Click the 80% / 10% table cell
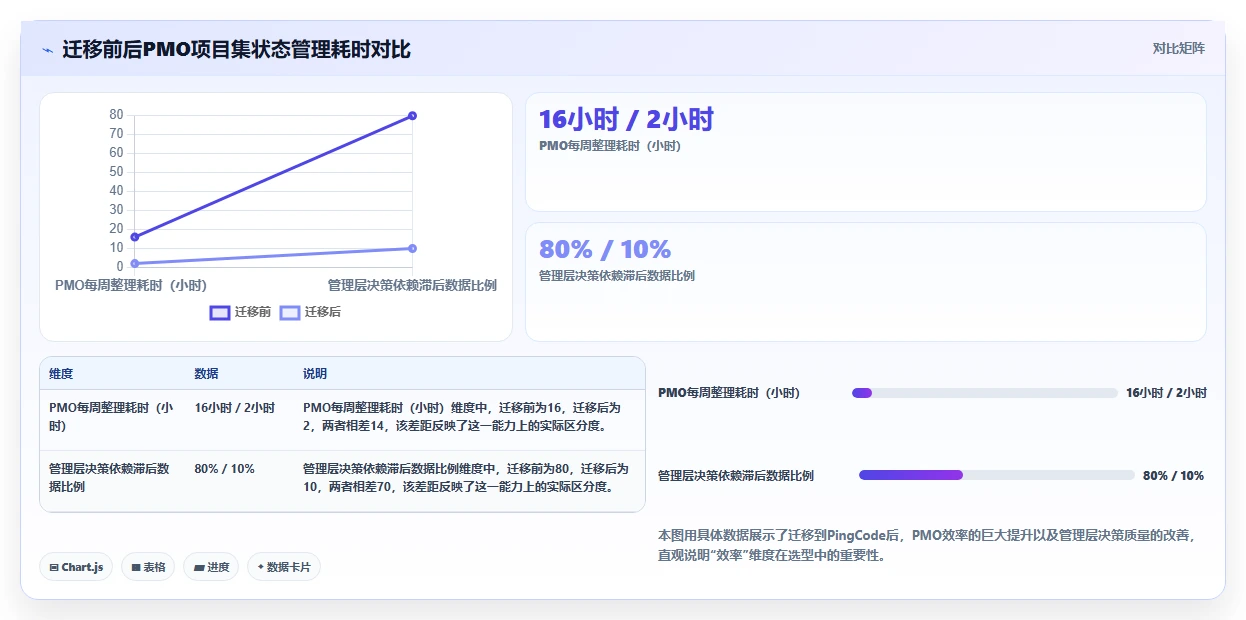This screenshot has width=1246, height=620. [x=224, y=469]
